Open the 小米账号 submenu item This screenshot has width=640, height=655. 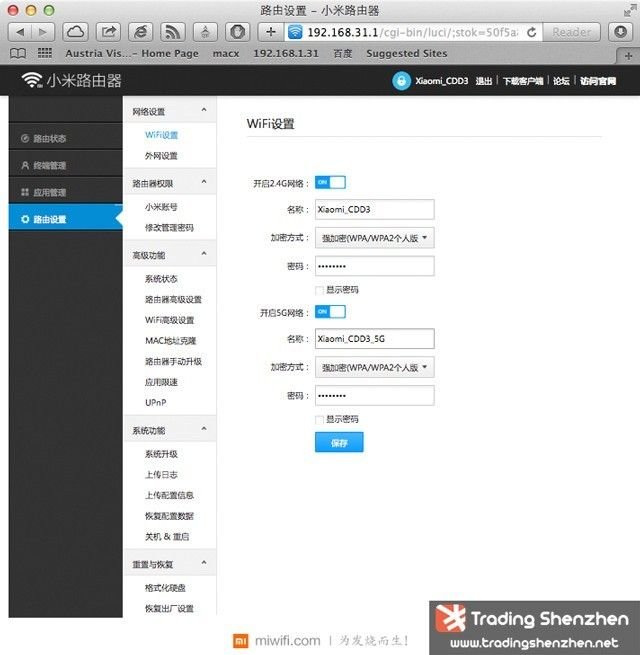click(161, 207)
